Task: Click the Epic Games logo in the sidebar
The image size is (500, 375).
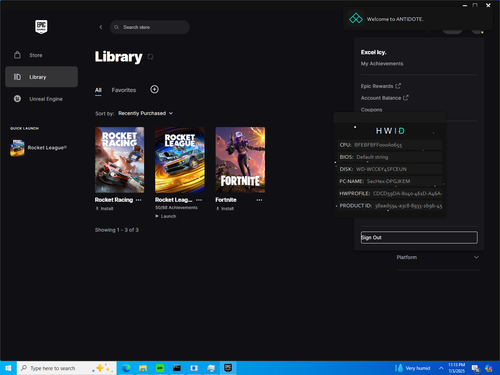Action: click(41, 27)
